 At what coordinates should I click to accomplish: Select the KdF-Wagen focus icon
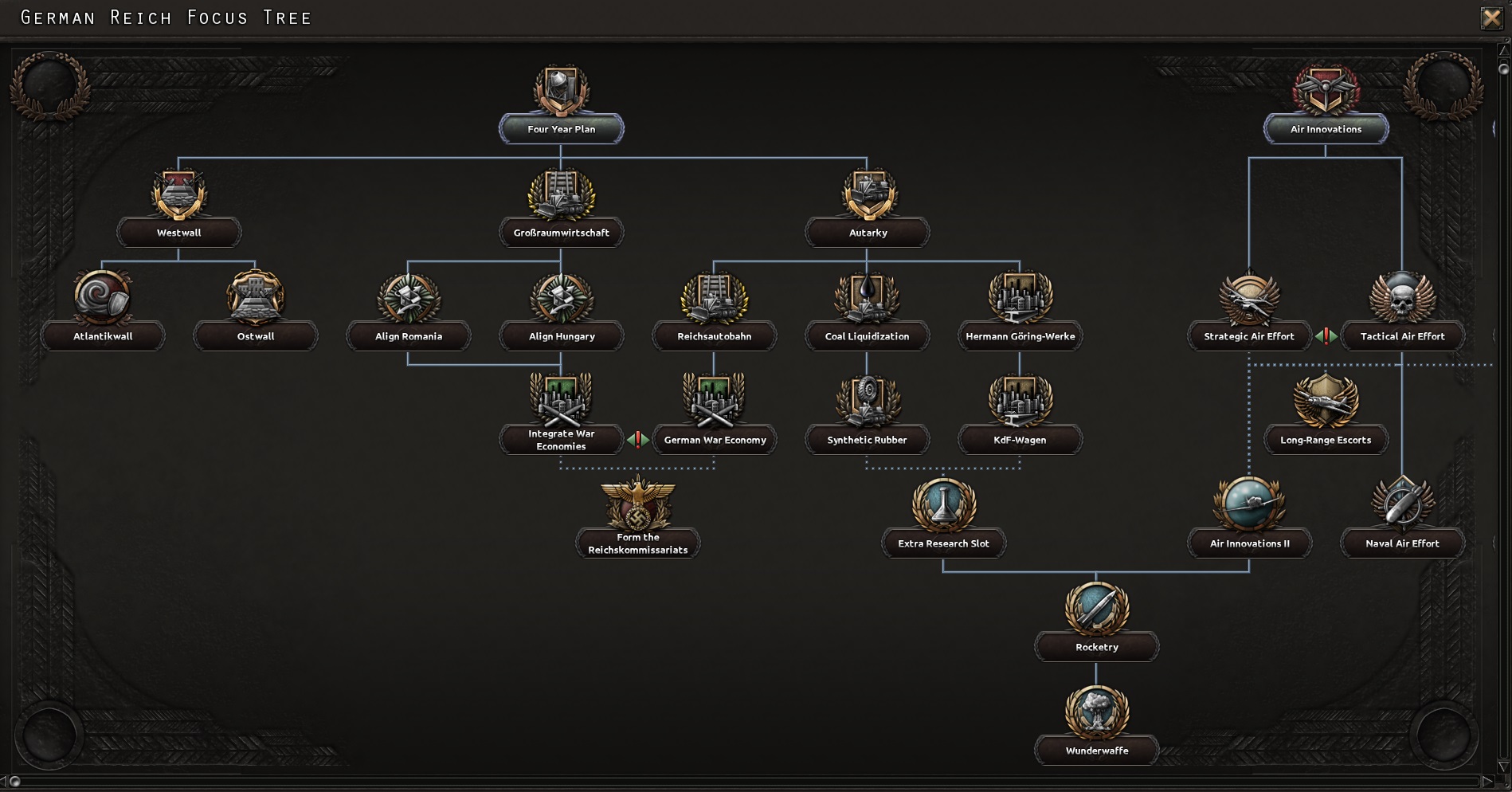(x=1020, y=401)
